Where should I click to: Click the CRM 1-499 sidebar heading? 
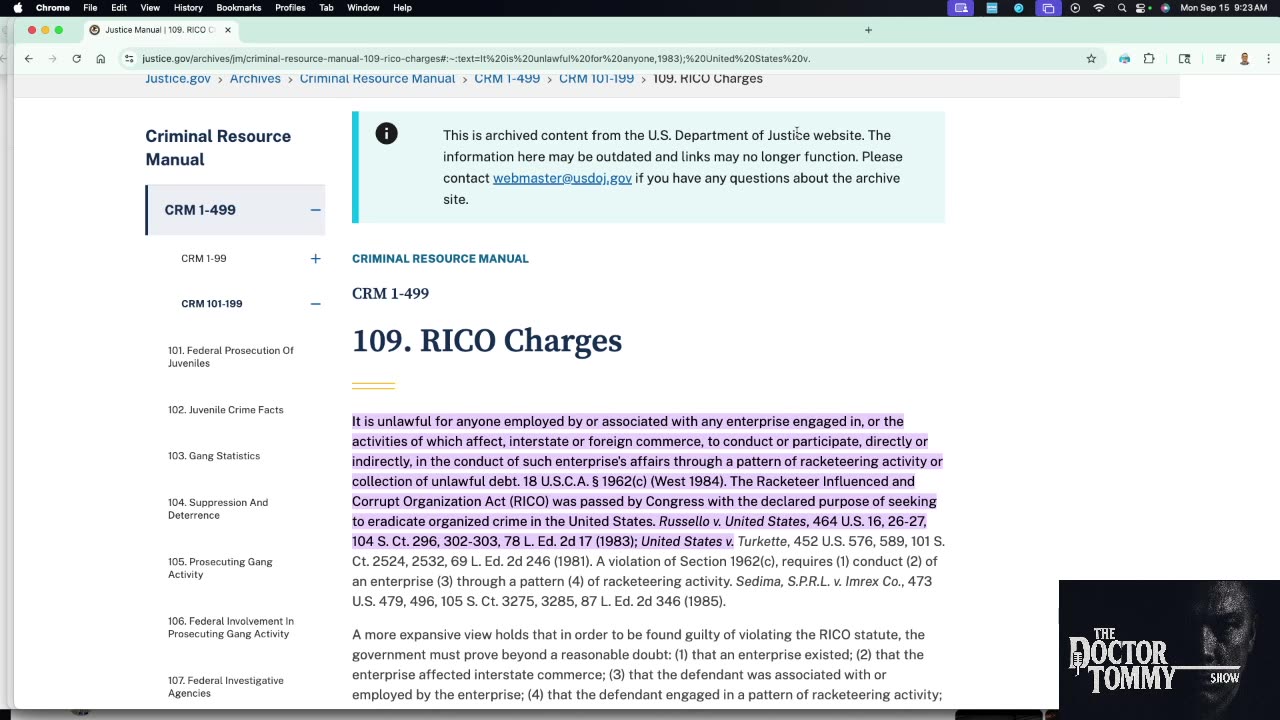point(200,210)
